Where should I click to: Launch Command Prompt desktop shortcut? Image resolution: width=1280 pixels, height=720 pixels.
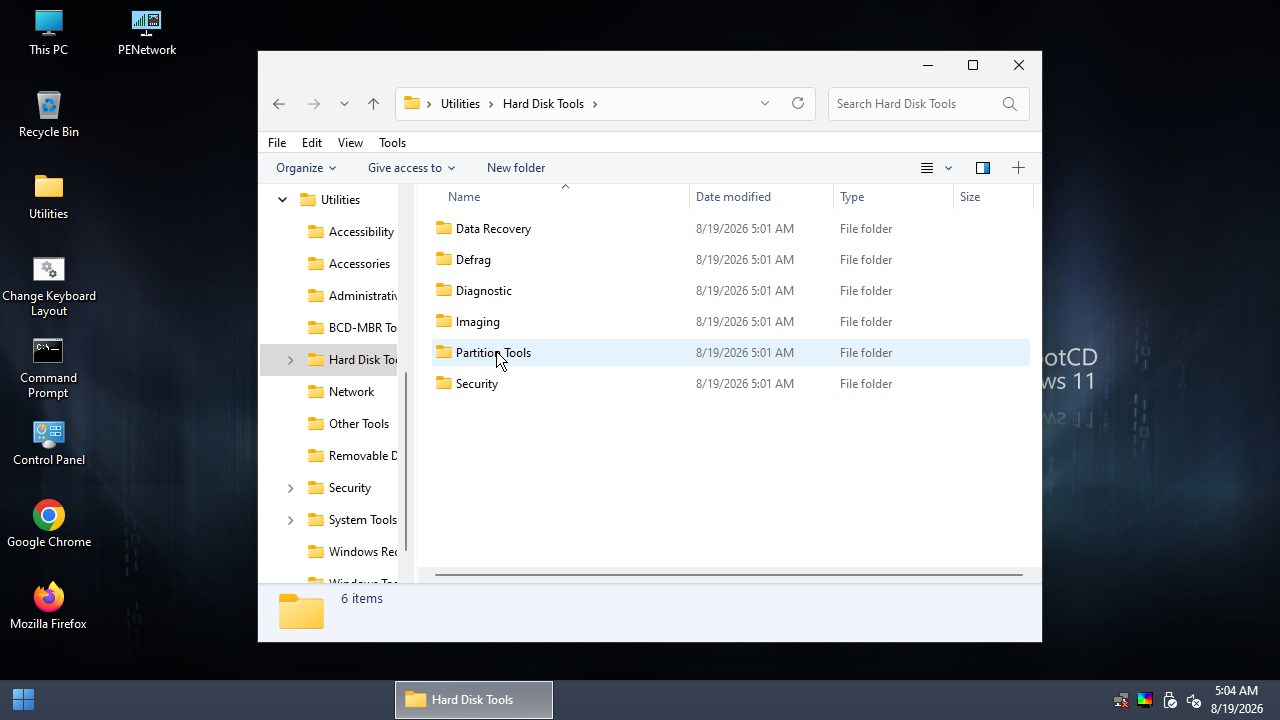point(48,369)
